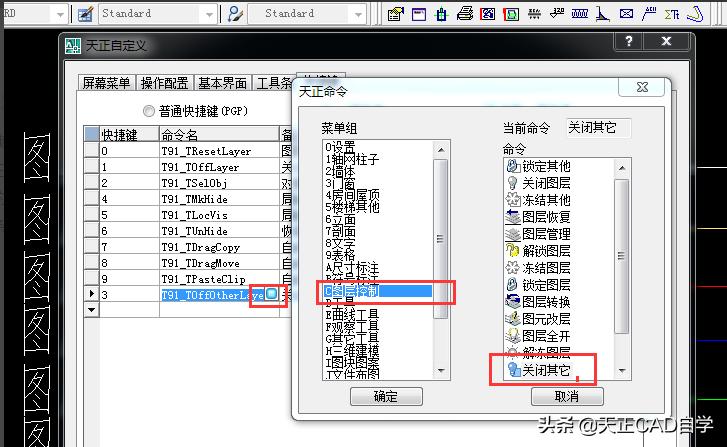This screenshot has height=447, width=727.
Task: Click the ABC leader text toolbar icon
Action: coord(649,14)
